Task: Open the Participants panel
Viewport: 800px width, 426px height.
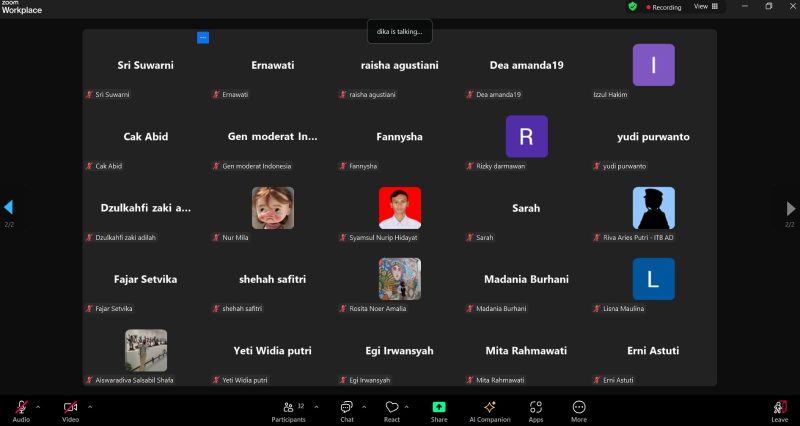Action: click(x=287, y=408)
